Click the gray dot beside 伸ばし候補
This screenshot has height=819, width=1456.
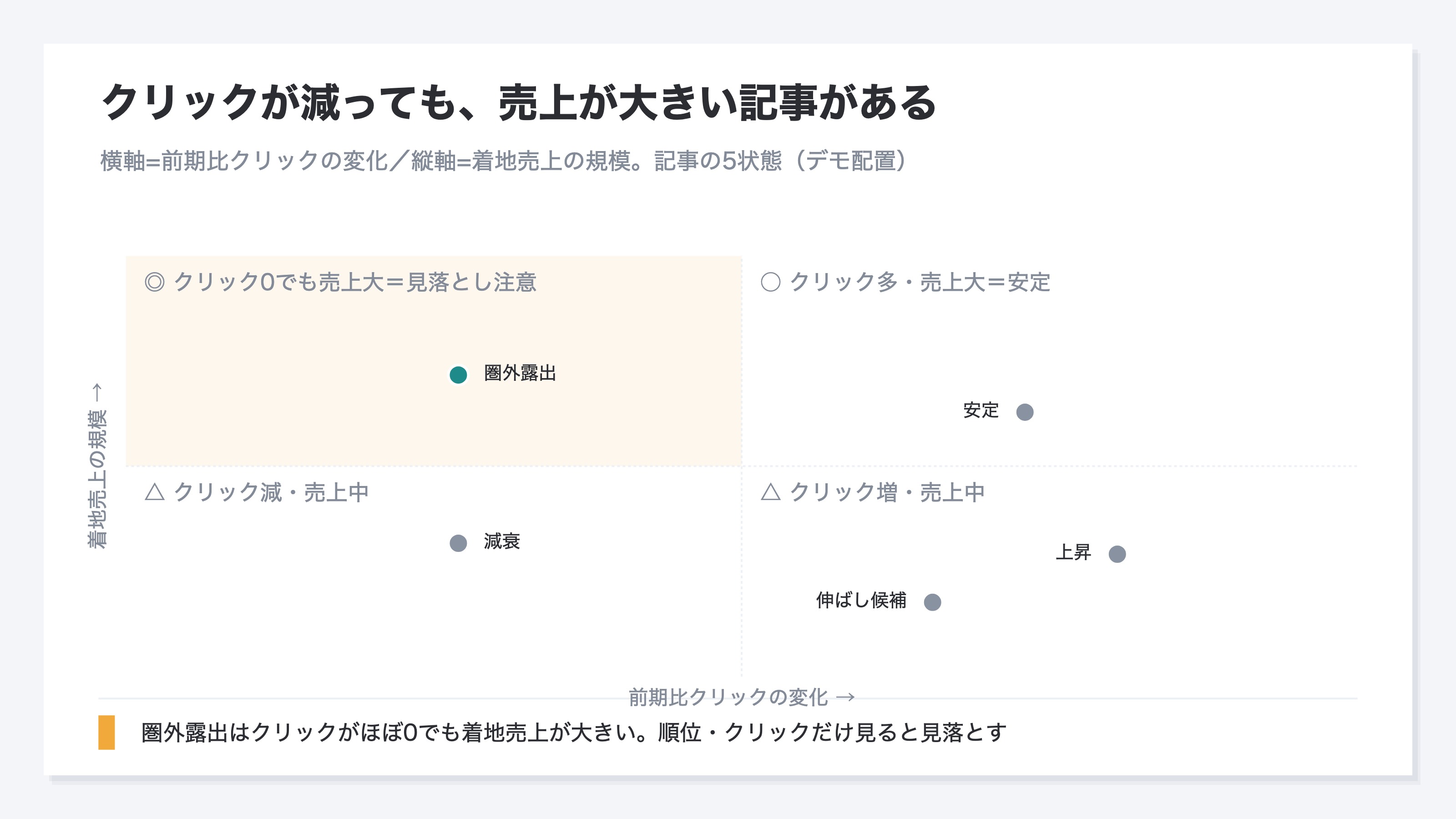pyautogui.click(x=932, y=602)
